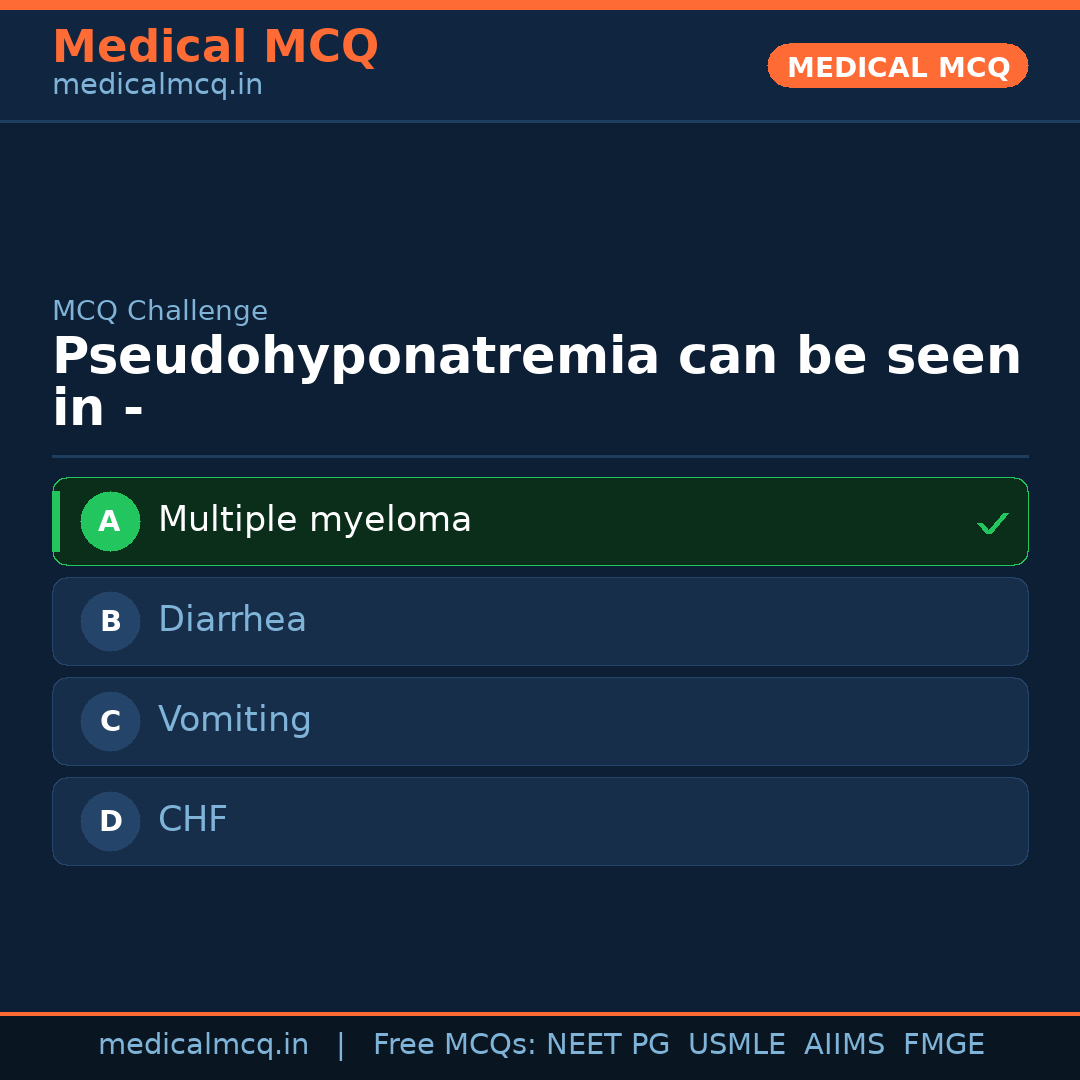Select the "CHF" answer text
This screenshot has height=1080, width=1080.
(193, 820)
